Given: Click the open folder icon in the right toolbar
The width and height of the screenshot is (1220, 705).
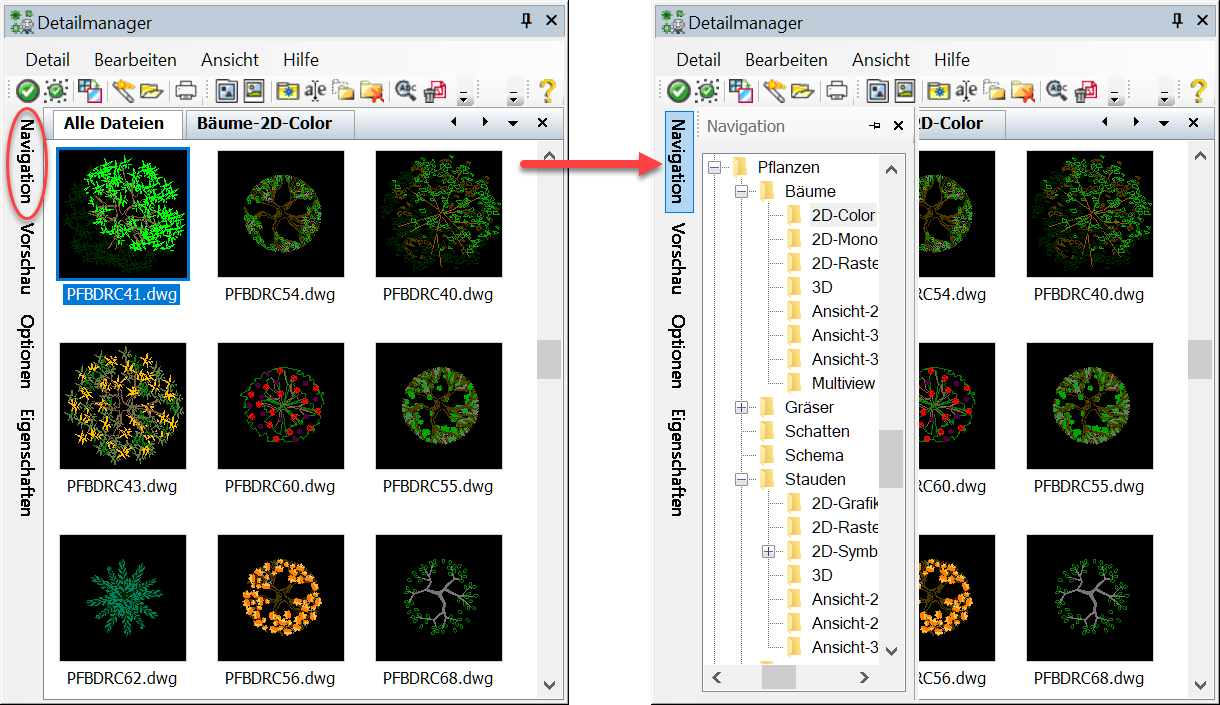Looking at the screenshot, I should (802, 91).
